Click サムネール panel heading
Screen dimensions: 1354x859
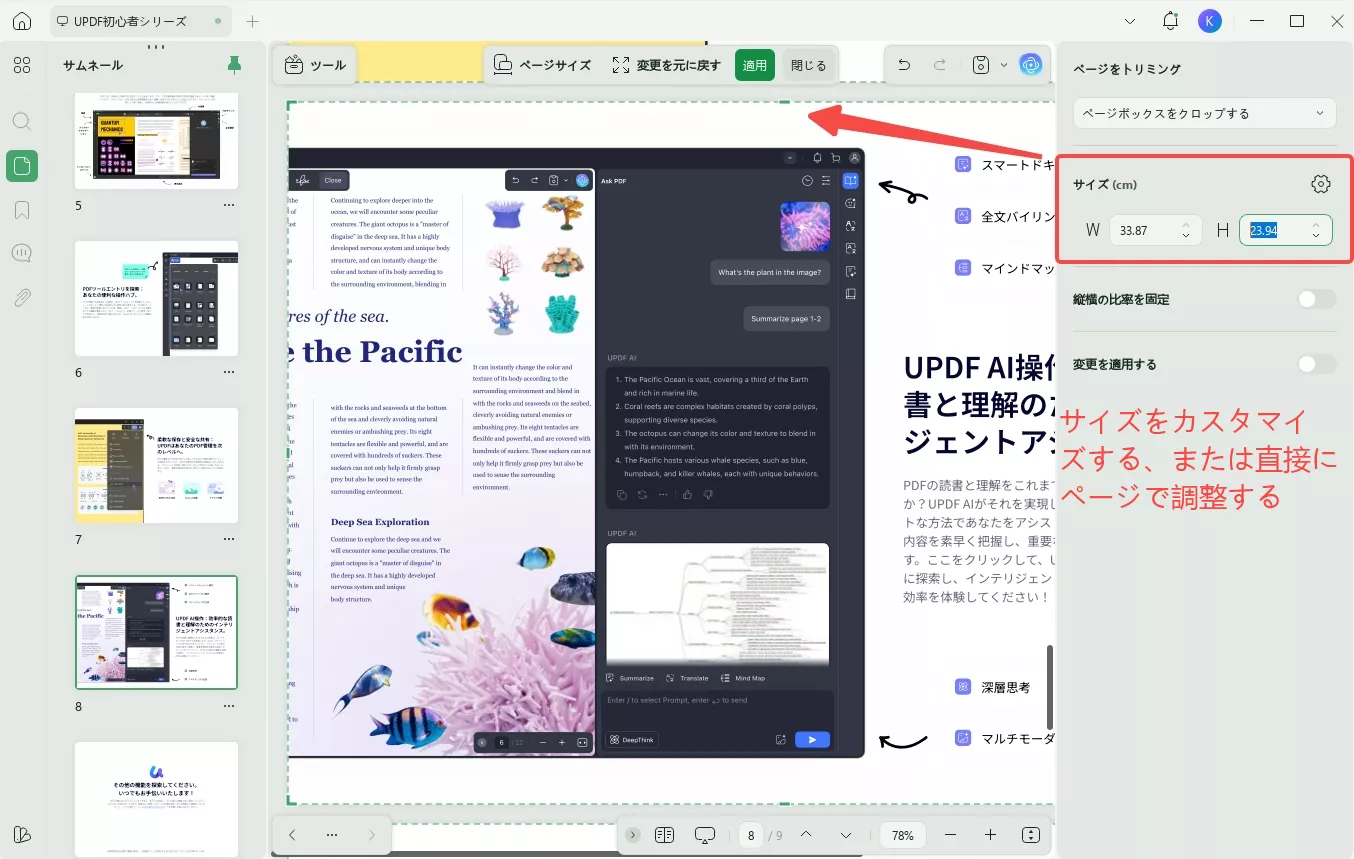pyautogui.click(x=93, y=65)
